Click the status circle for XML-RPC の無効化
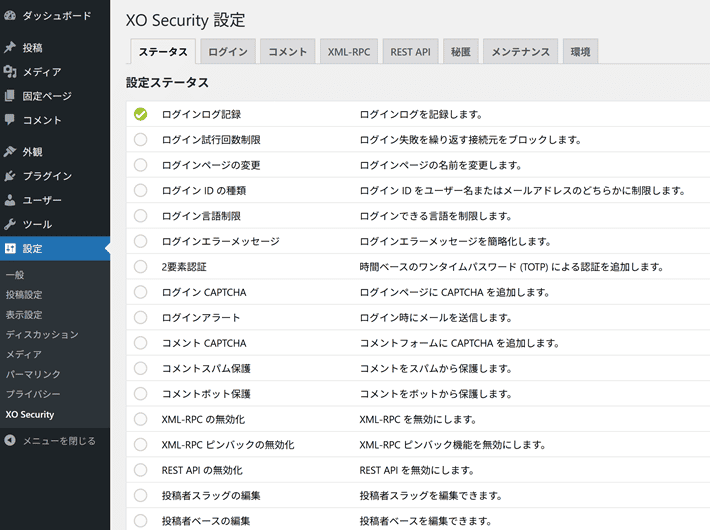This screenshot has width=710, height=530. [x=140, y=419]
